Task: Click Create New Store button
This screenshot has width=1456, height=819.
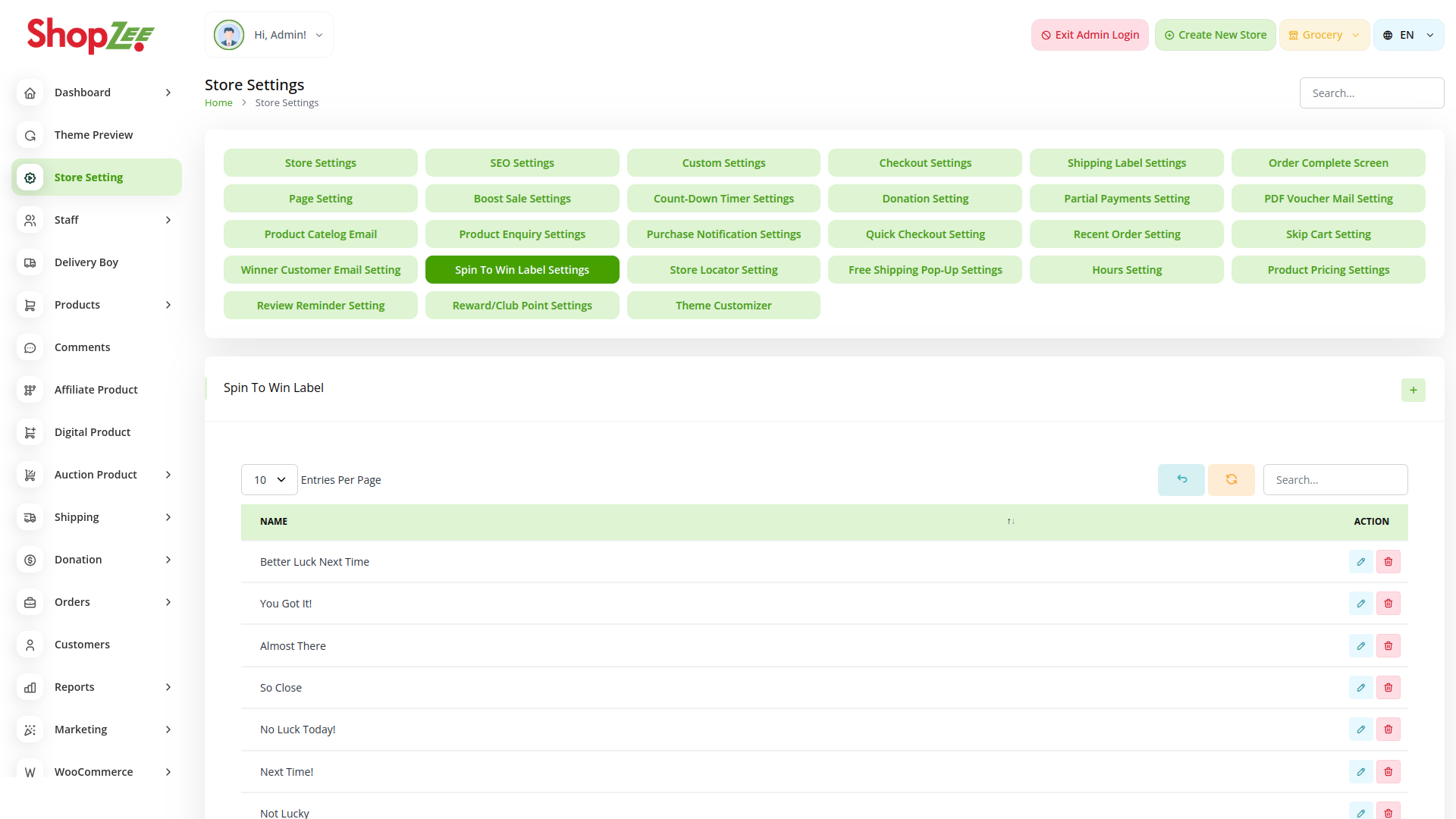Action: (1215, 35)
